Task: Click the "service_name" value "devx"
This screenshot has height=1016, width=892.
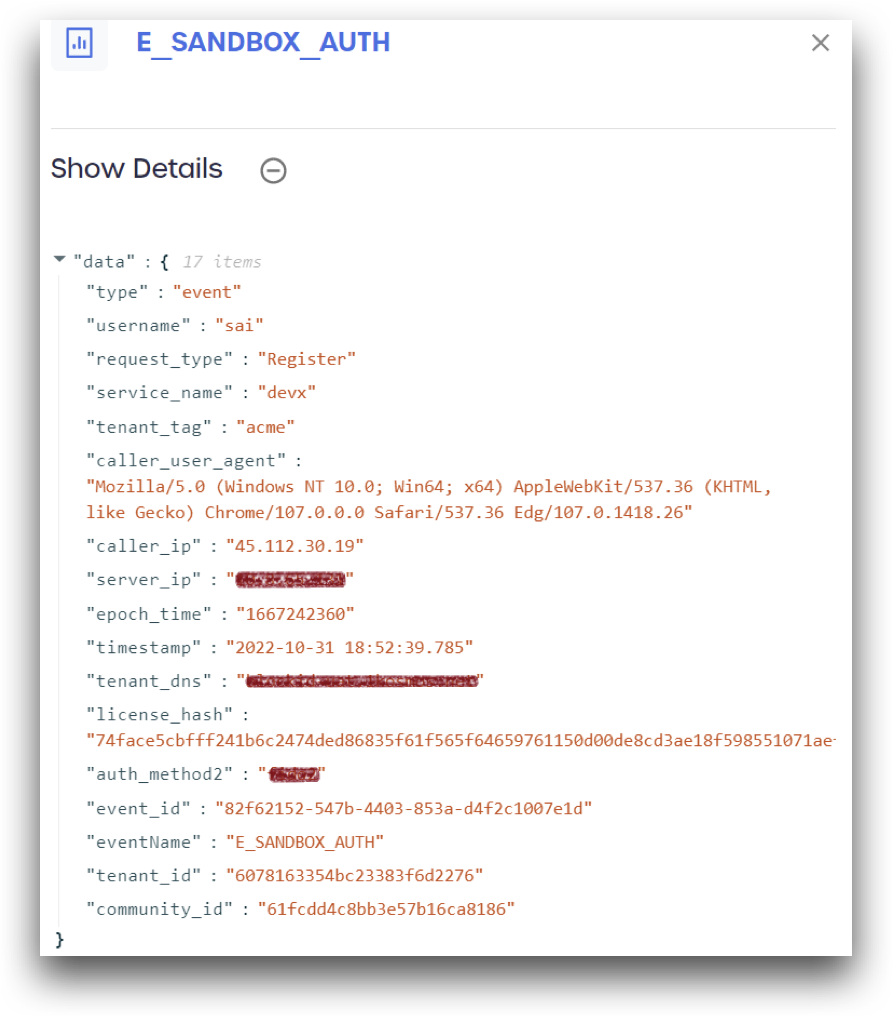Action: [286, 393]
